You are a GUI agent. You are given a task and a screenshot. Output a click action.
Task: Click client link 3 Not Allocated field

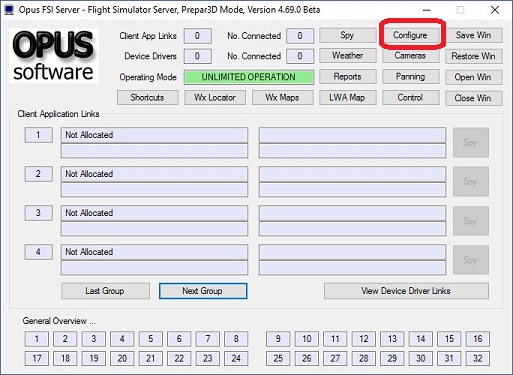point(154,213)
